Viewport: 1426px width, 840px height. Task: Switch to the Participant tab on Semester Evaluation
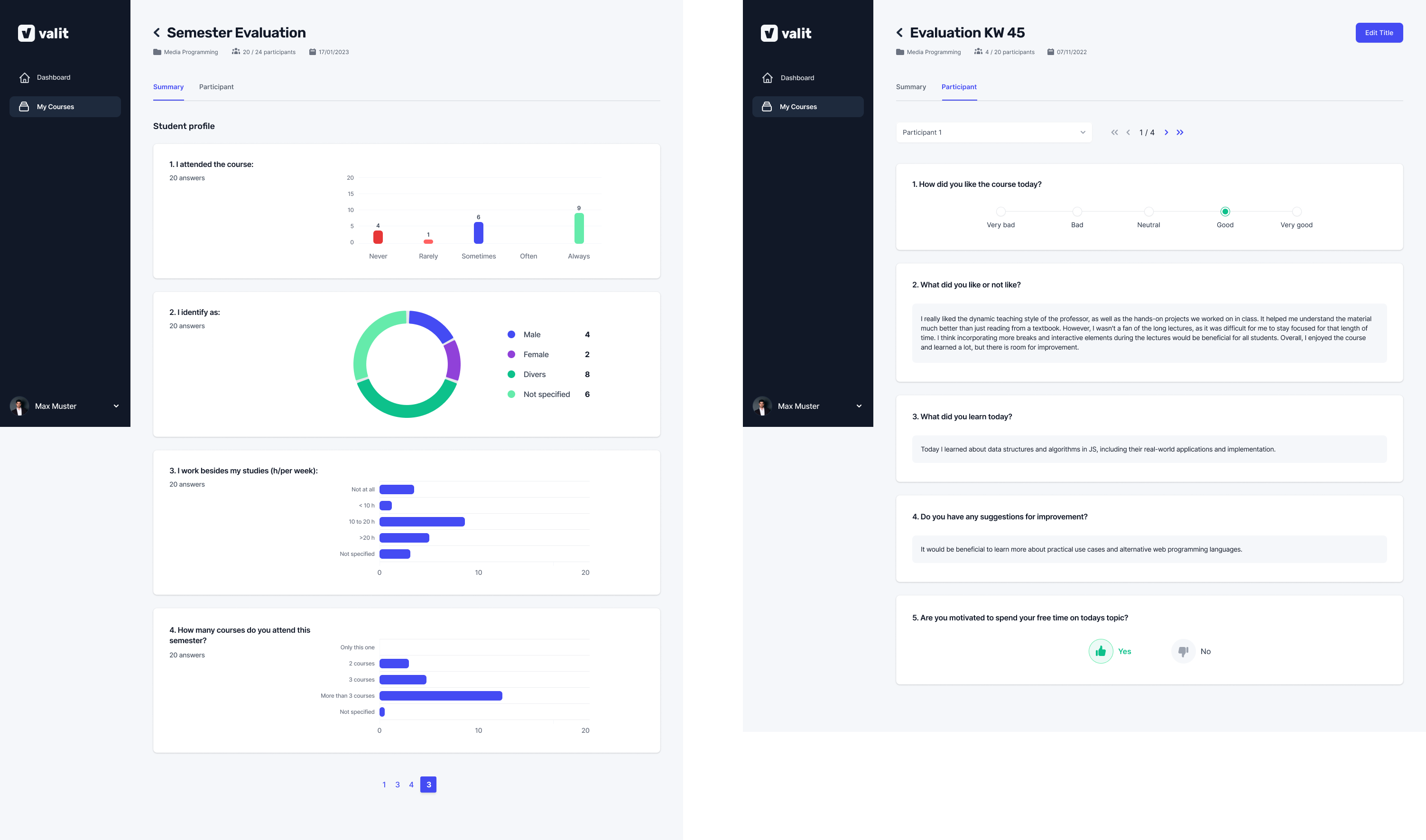pyautogui.click(x=216, y=87)
